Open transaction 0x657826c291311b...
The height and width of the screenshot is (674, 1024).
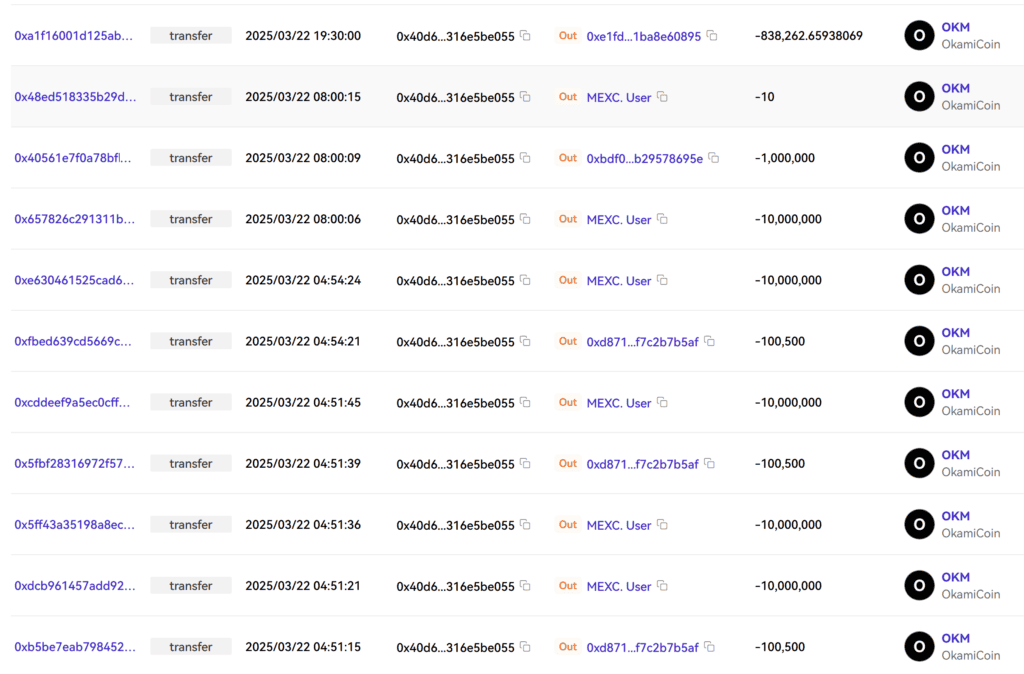(x=74, y=219)
